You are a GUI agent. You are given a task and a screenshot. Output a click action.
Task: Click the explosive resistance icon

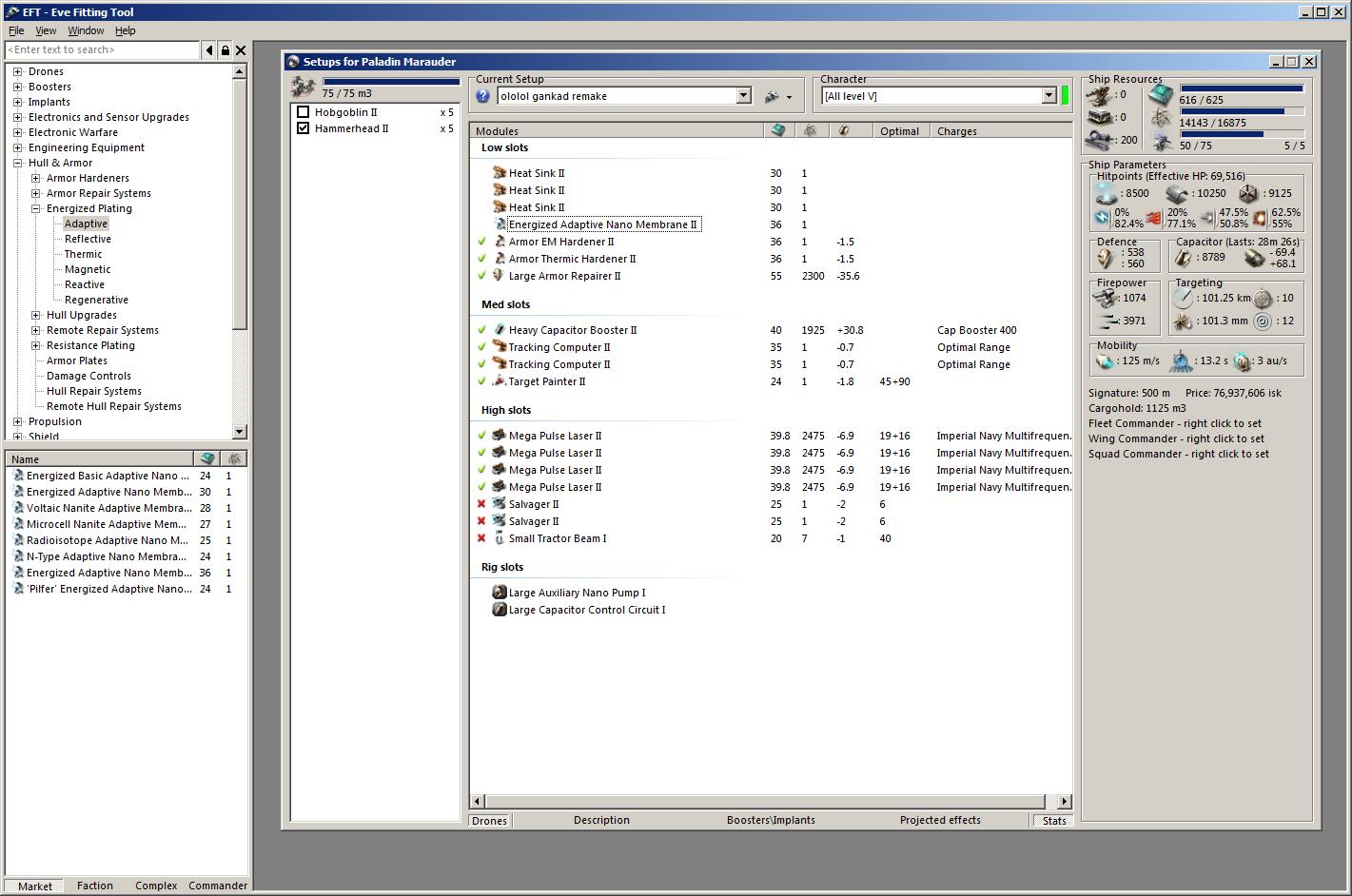tap(1260, 218)
